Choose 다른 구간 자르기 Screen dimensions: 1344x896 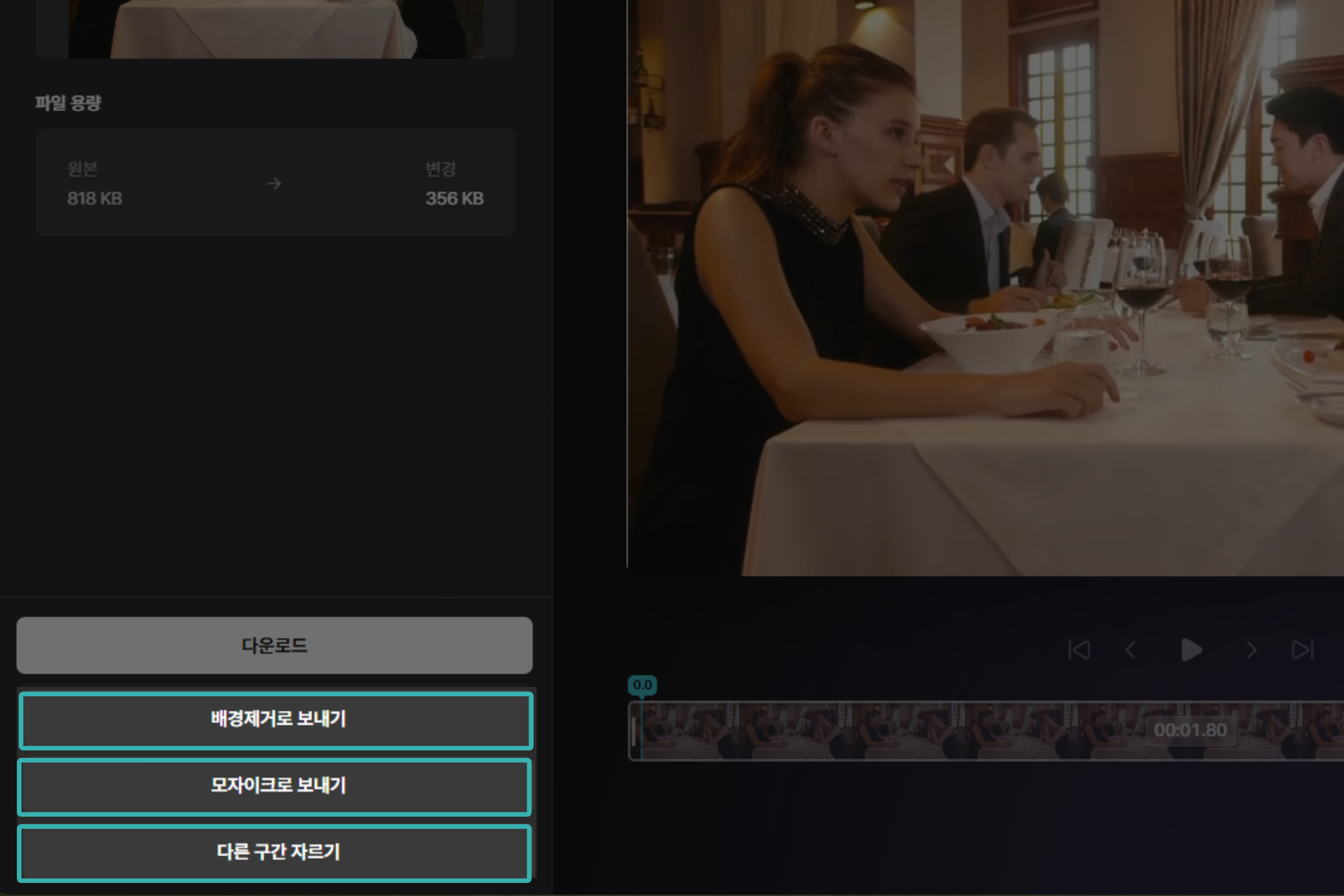point(275,853)
